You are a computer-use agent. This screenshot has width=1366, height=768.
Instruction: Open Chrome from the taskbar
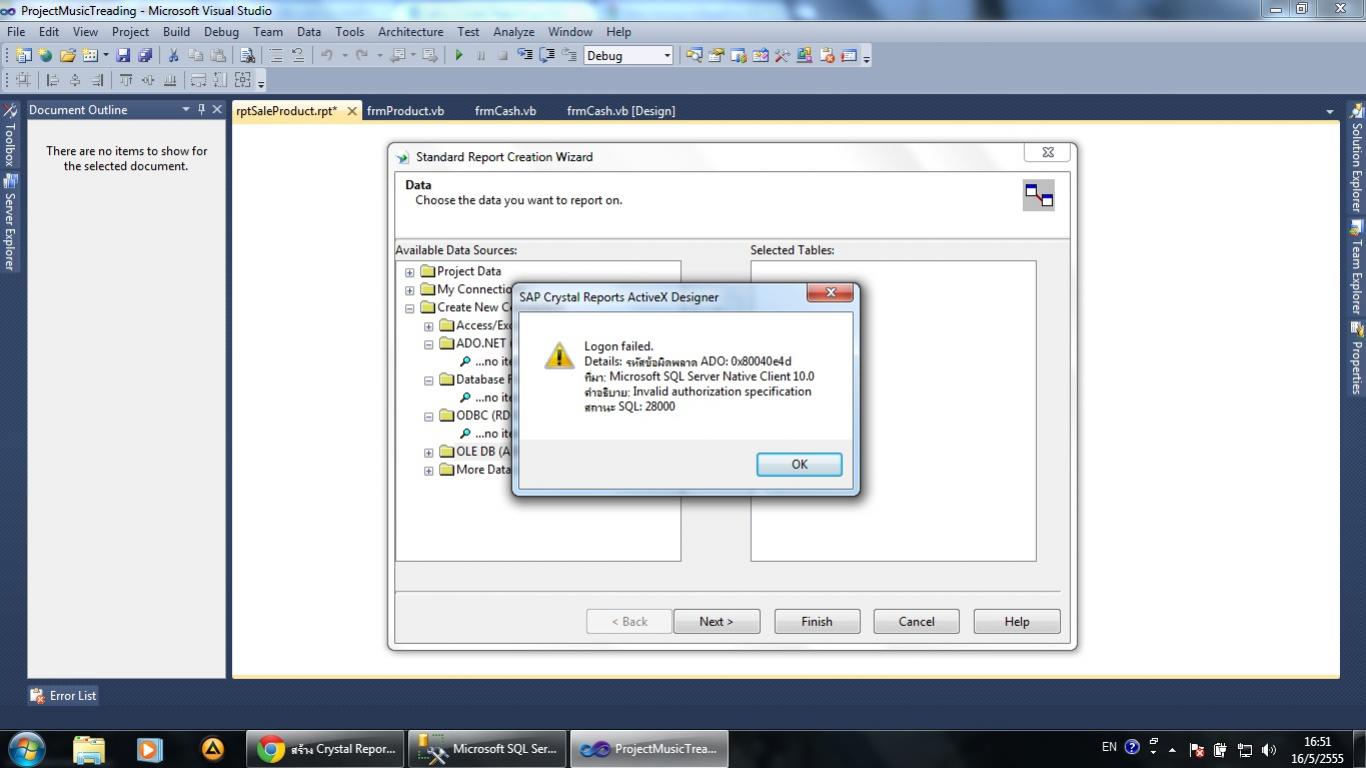[x=326, y=748]
